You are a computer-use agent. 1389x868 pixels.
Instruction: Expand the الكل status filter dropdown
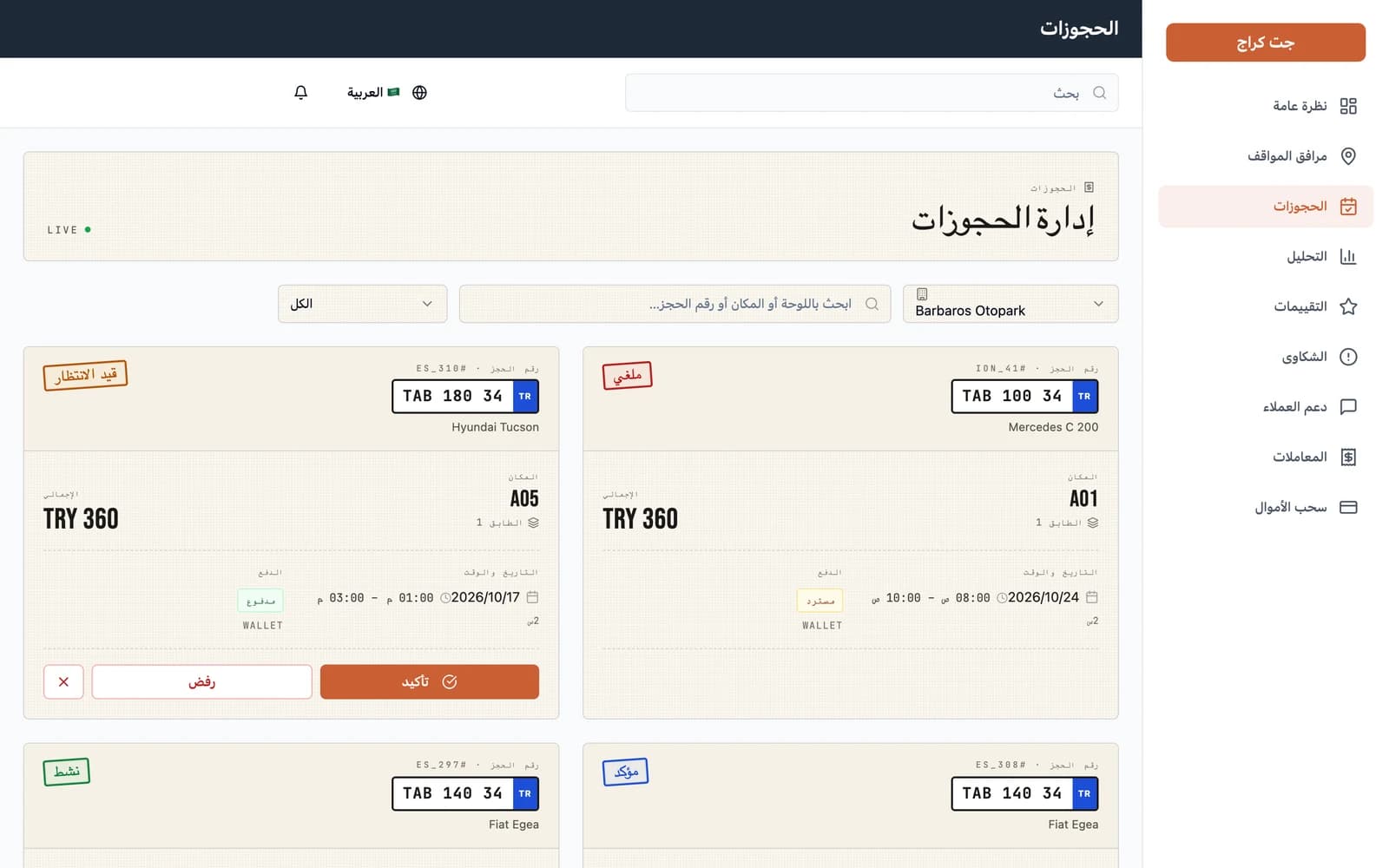pos(362,304)
